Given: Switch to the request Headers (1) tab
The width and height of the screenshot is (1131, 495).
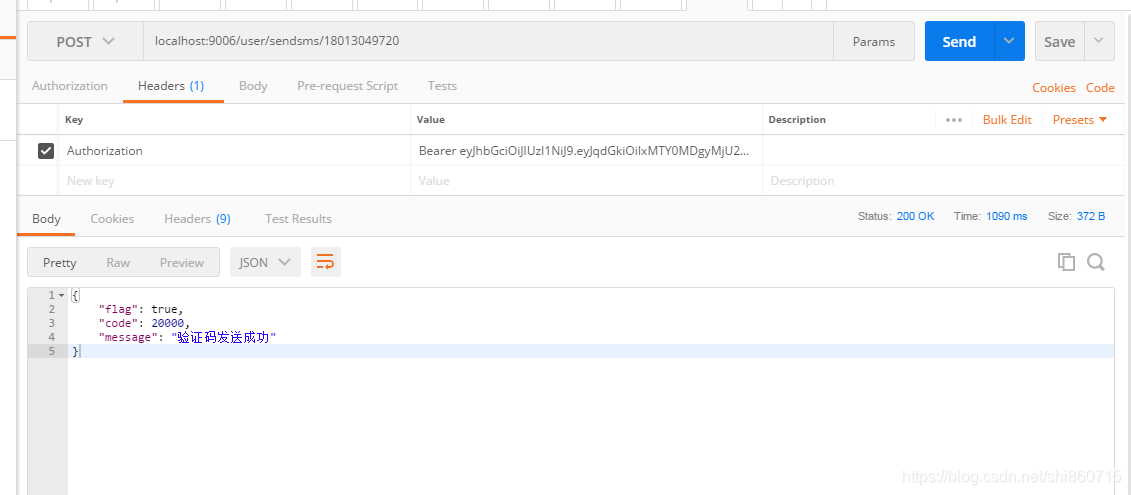Looking at the screenshot, I should tap(171, 86).
